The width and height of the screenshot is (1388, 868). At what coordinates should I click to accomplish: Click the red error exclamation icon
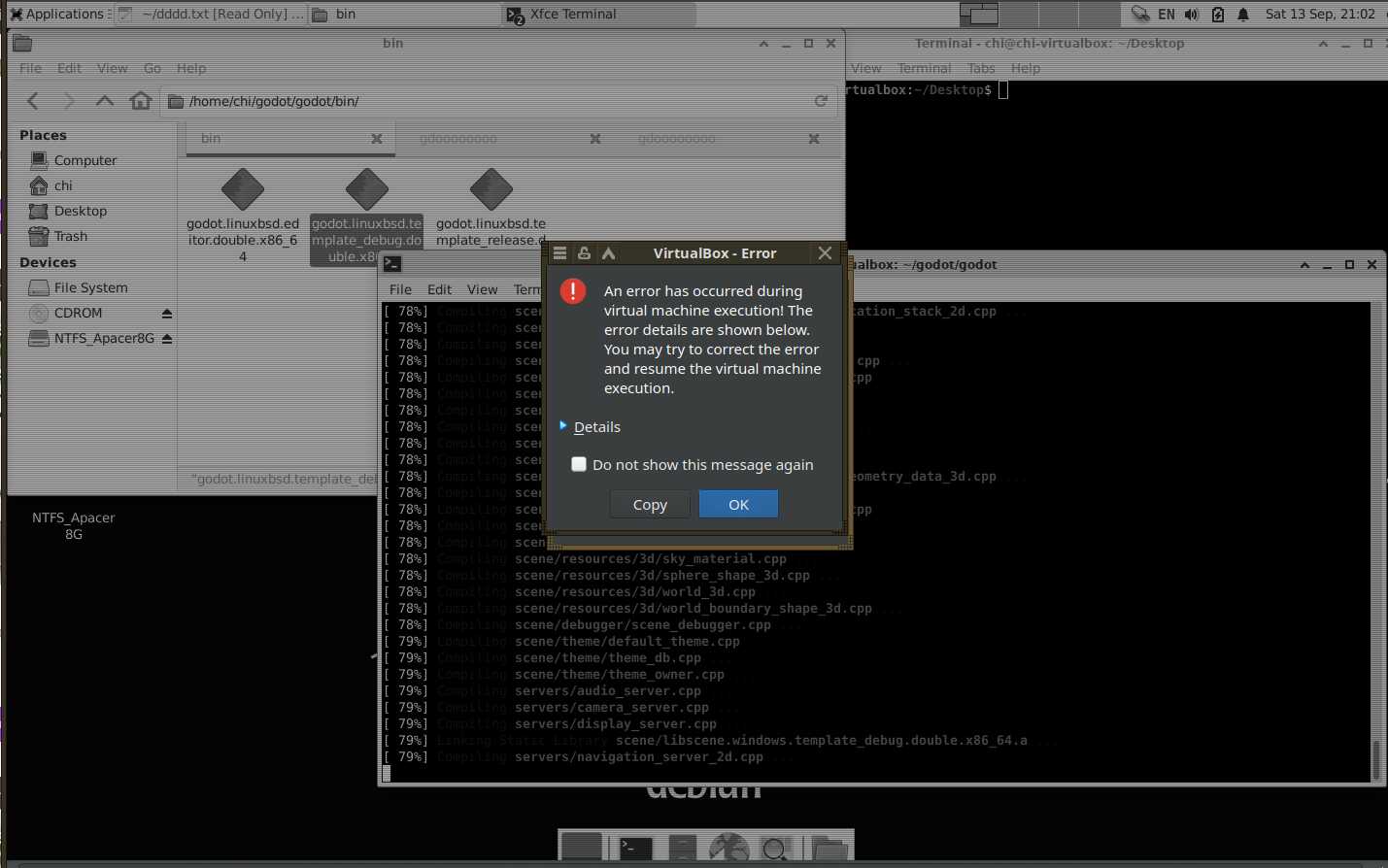pos(573,291)
